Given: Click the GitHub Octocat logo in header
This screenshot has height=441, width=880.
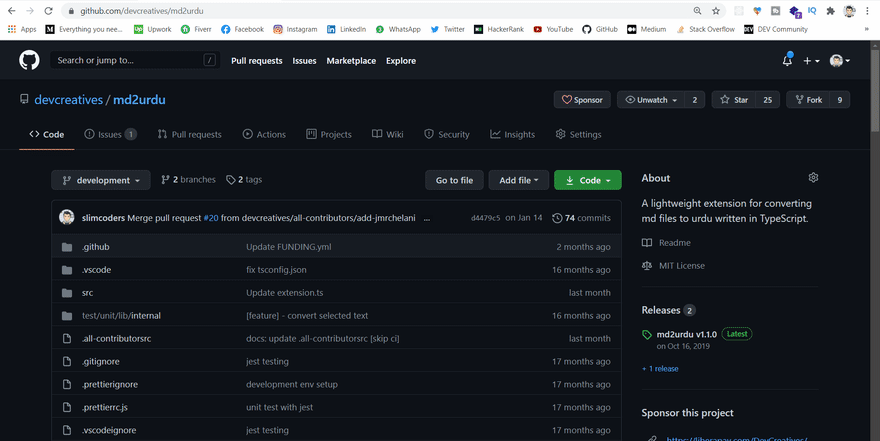Looking at the screenshot, I should coord(29,60).
